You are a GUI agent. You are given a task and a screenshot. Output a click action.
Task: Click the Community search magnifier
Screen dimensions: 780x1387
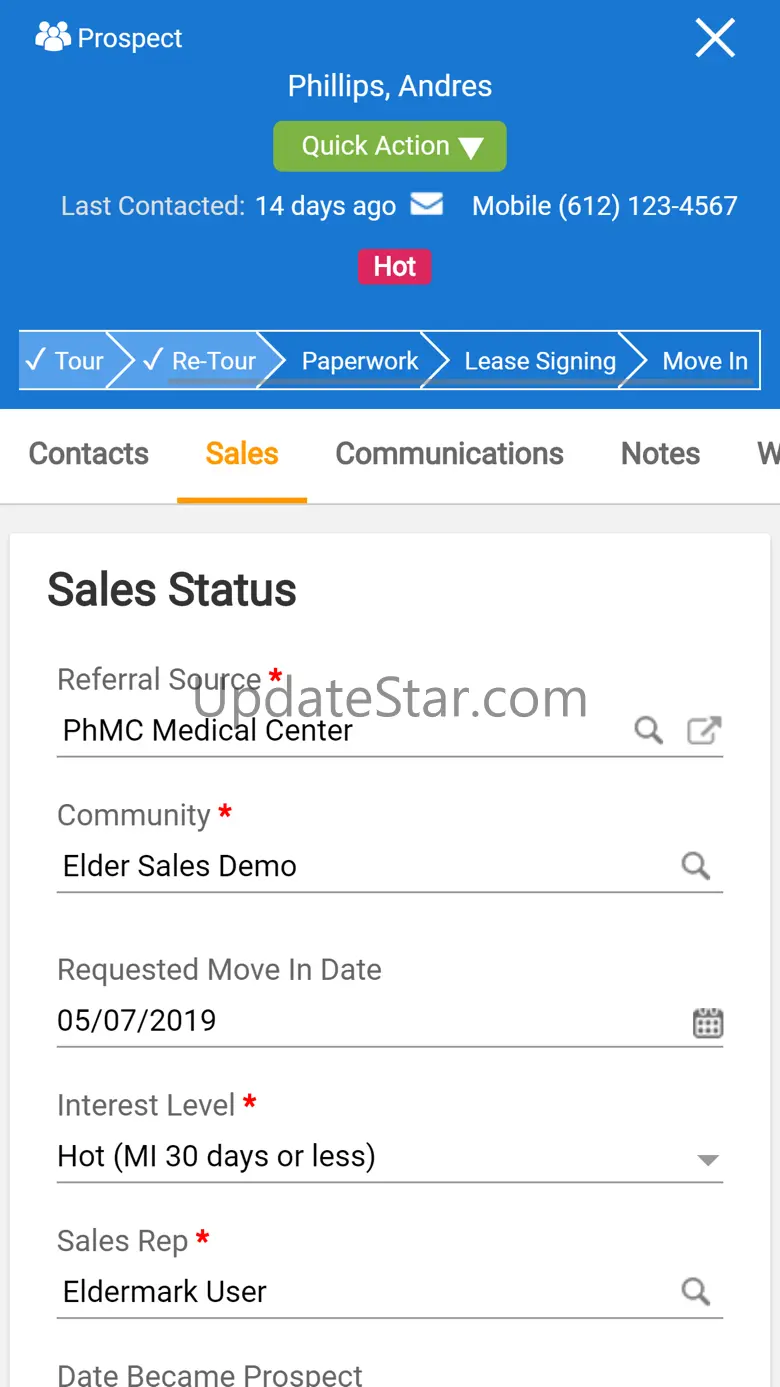696,866
